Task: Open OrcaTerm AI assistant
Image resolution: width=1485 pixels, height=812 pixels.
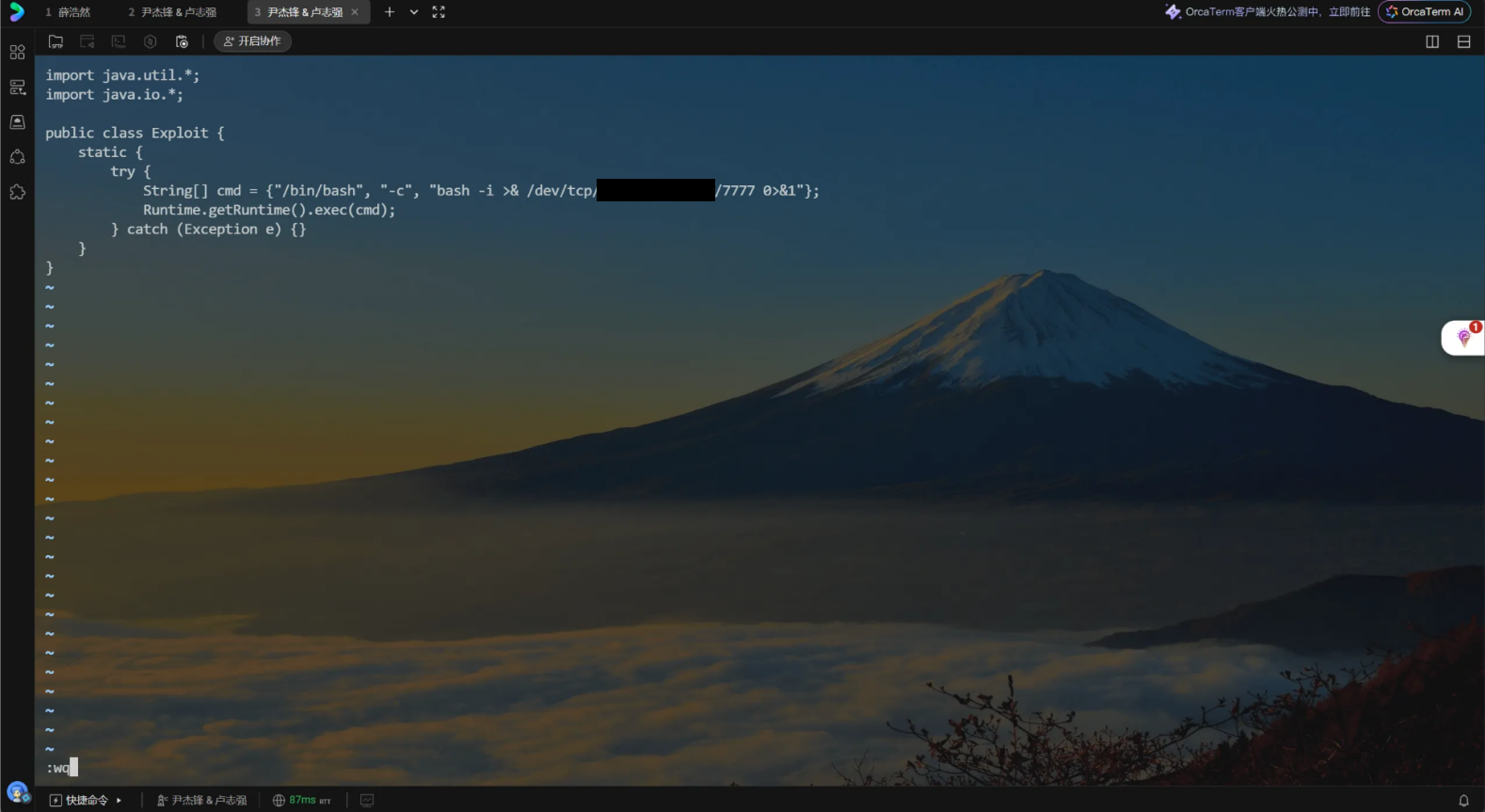Action: tap(1424, 12)
